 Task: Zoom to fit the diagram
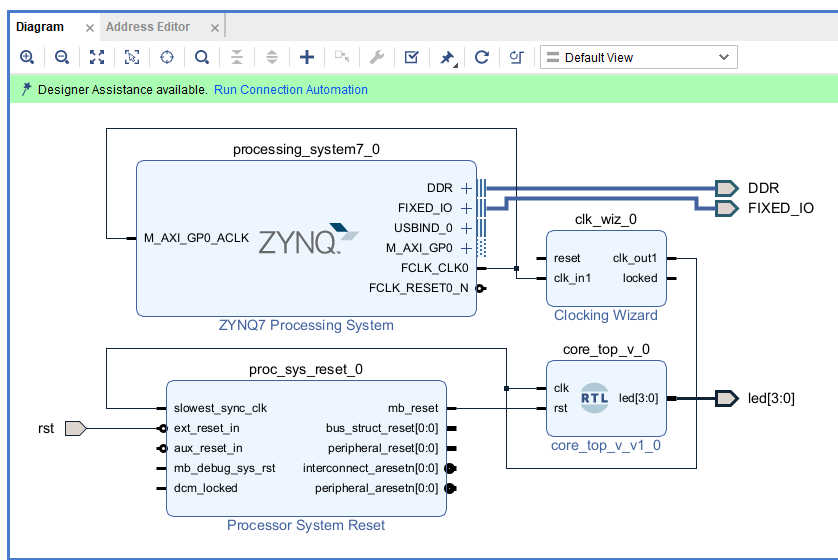(96, 57)
